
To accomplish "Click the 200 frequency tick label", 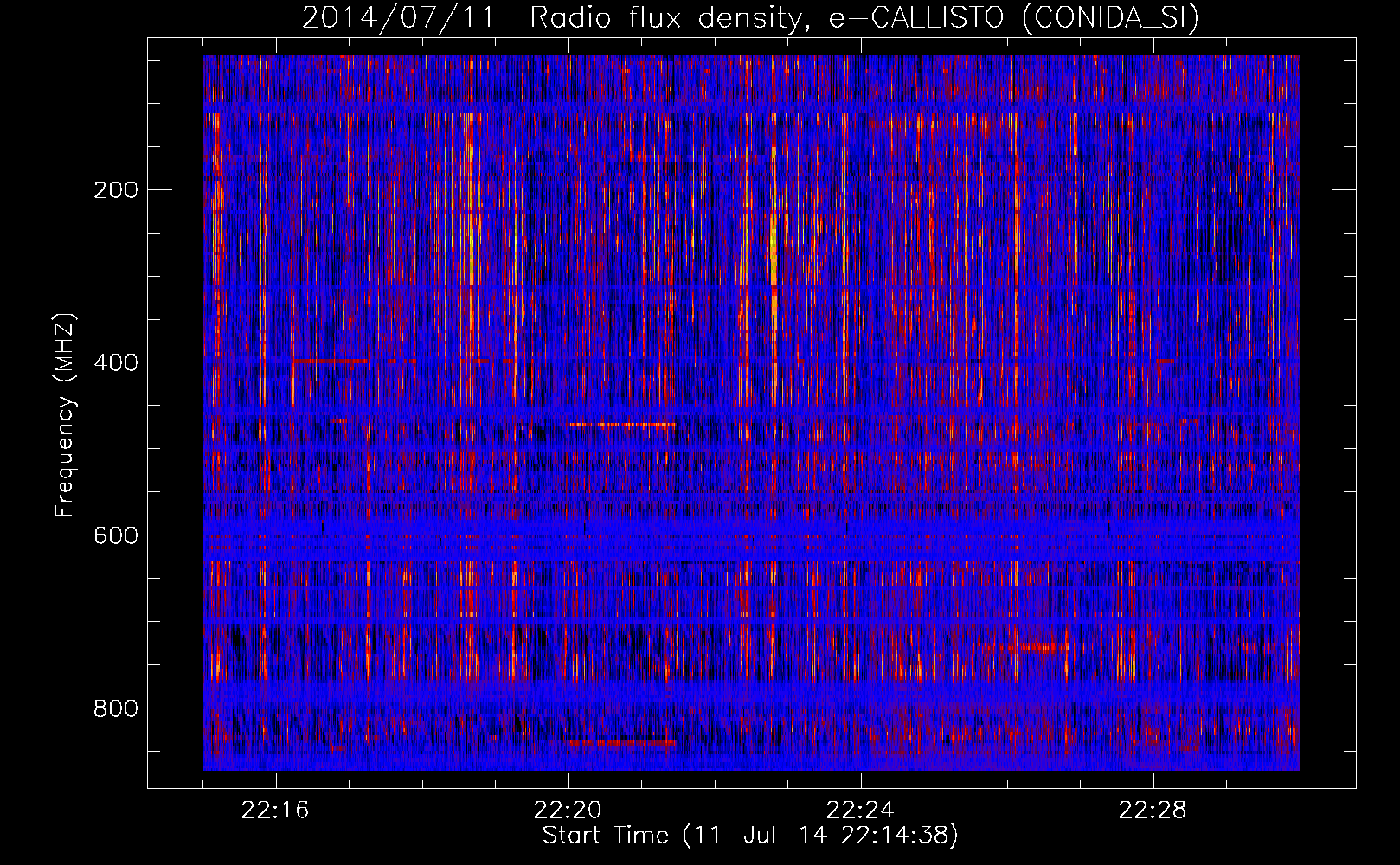I will click(x=115, y=190).
